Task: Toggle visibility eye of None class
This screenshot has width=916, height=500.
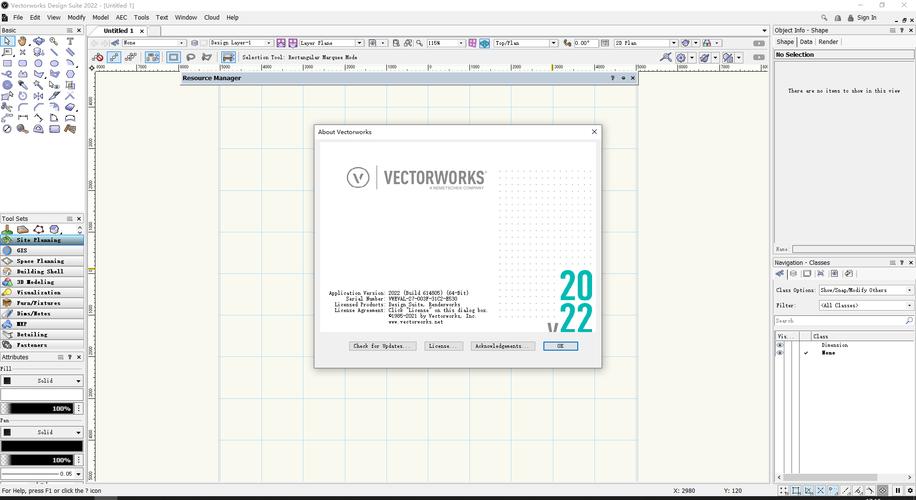Action: tap(779, 353)
